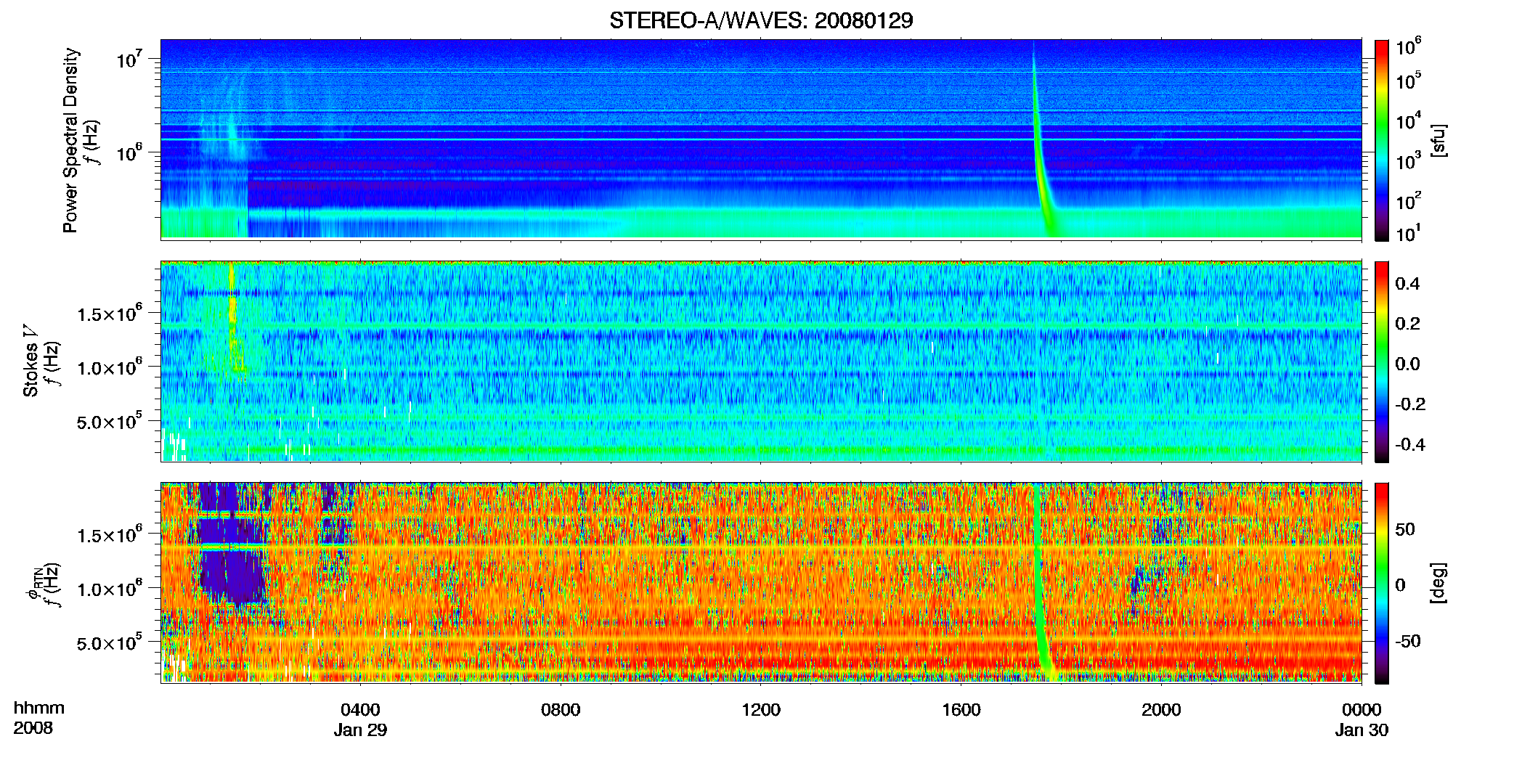The height and width of the screenshot is (784, 1522).
Task: Click the hhmm axis unit label
Action: click(x=39, y=708)
